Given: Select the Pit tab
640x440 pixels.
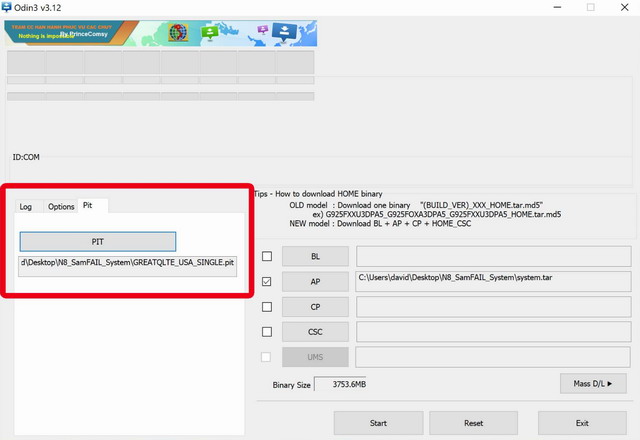Looking at the screenshot, I should click(x=88, y=205).
